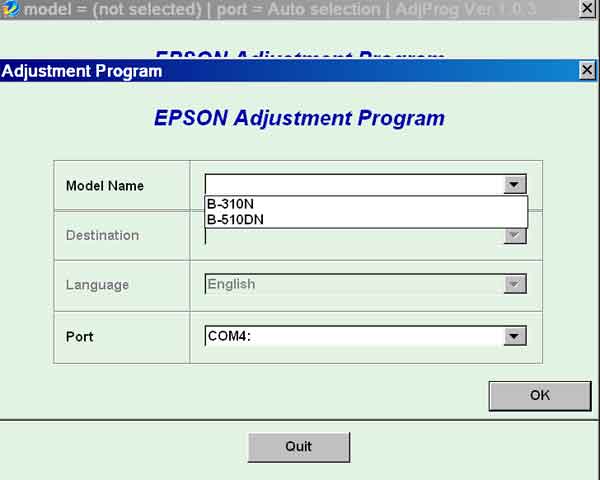Viewport: 600px width, 480px height.
Task: Click the Model Name label
Action: tap(105, 186)
